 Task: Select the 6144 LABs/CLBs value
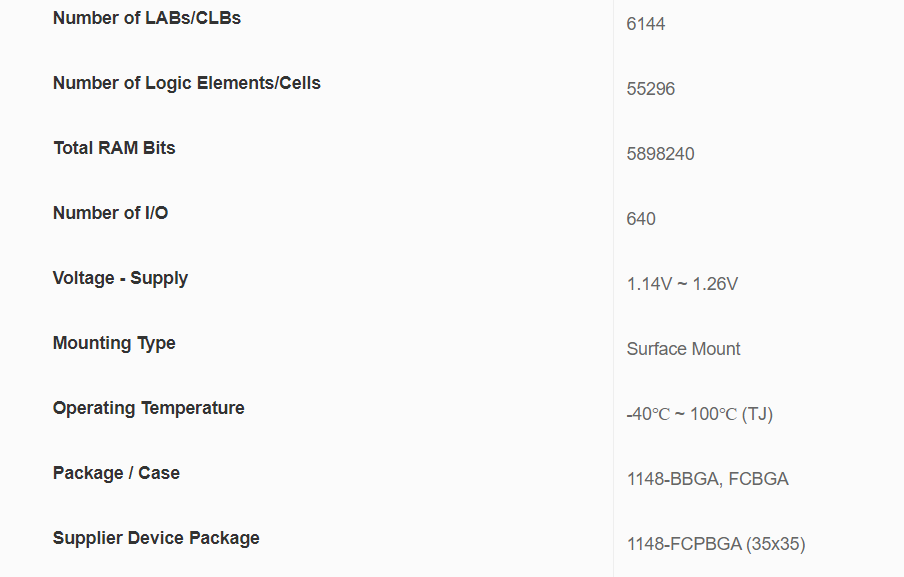646,24
